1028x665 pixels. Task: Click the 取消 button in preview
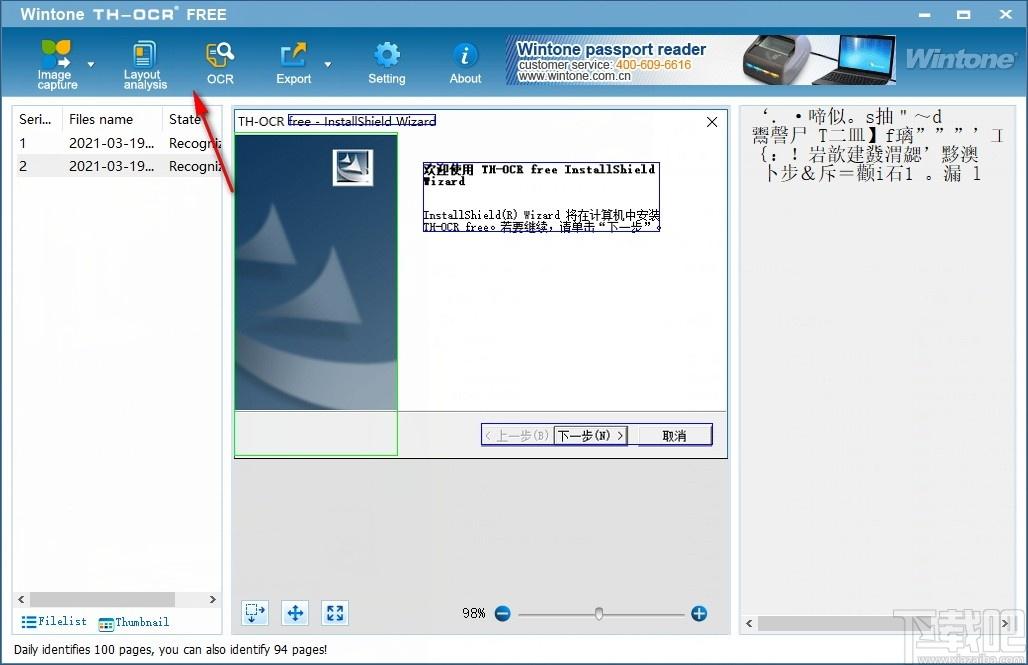click(675, 435)
